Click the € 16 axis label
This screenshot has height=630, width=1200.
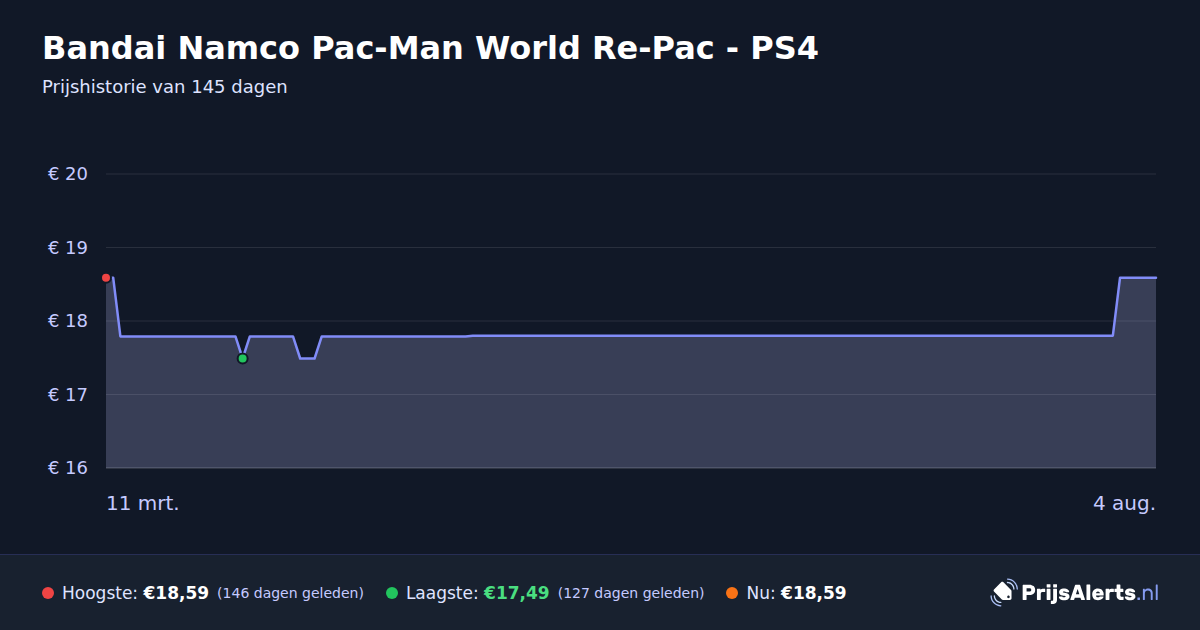[68, 468]
